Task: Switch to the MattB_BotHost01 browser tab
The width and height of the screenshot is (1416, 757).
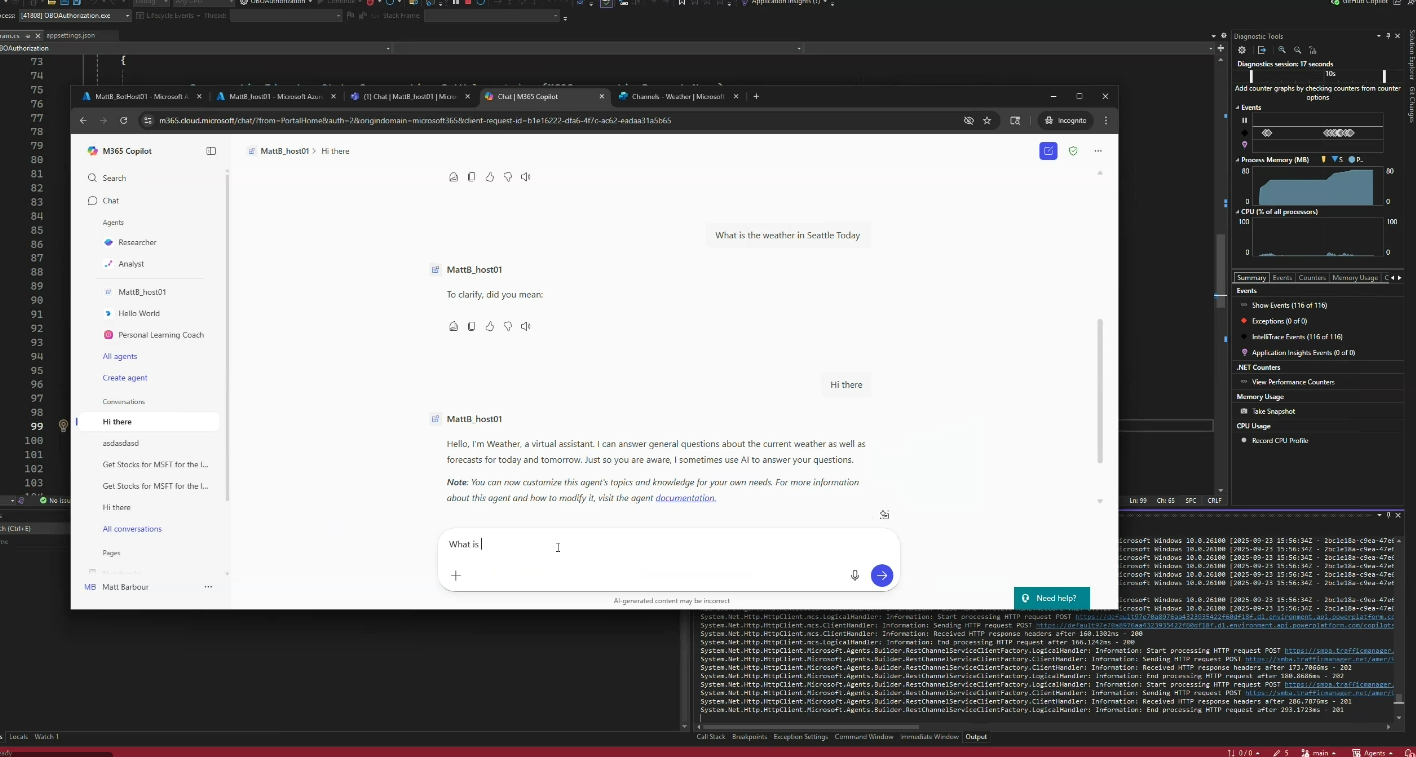Action: 143,96
